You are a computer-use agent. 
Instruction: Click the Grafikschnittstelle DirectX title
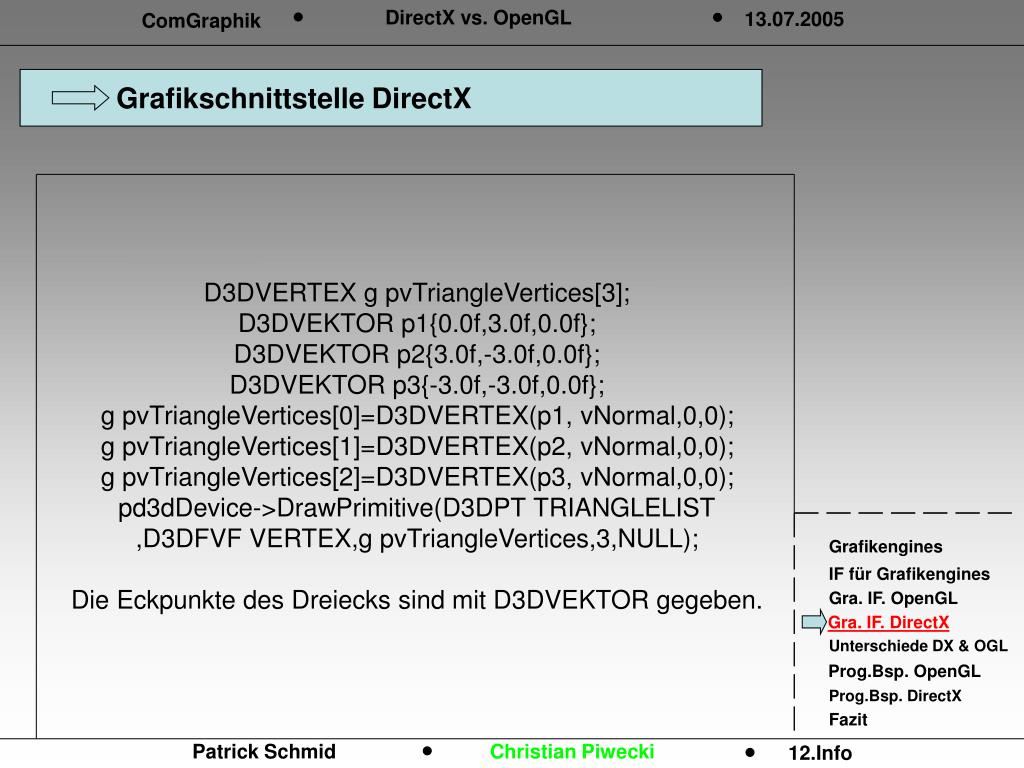293,99
